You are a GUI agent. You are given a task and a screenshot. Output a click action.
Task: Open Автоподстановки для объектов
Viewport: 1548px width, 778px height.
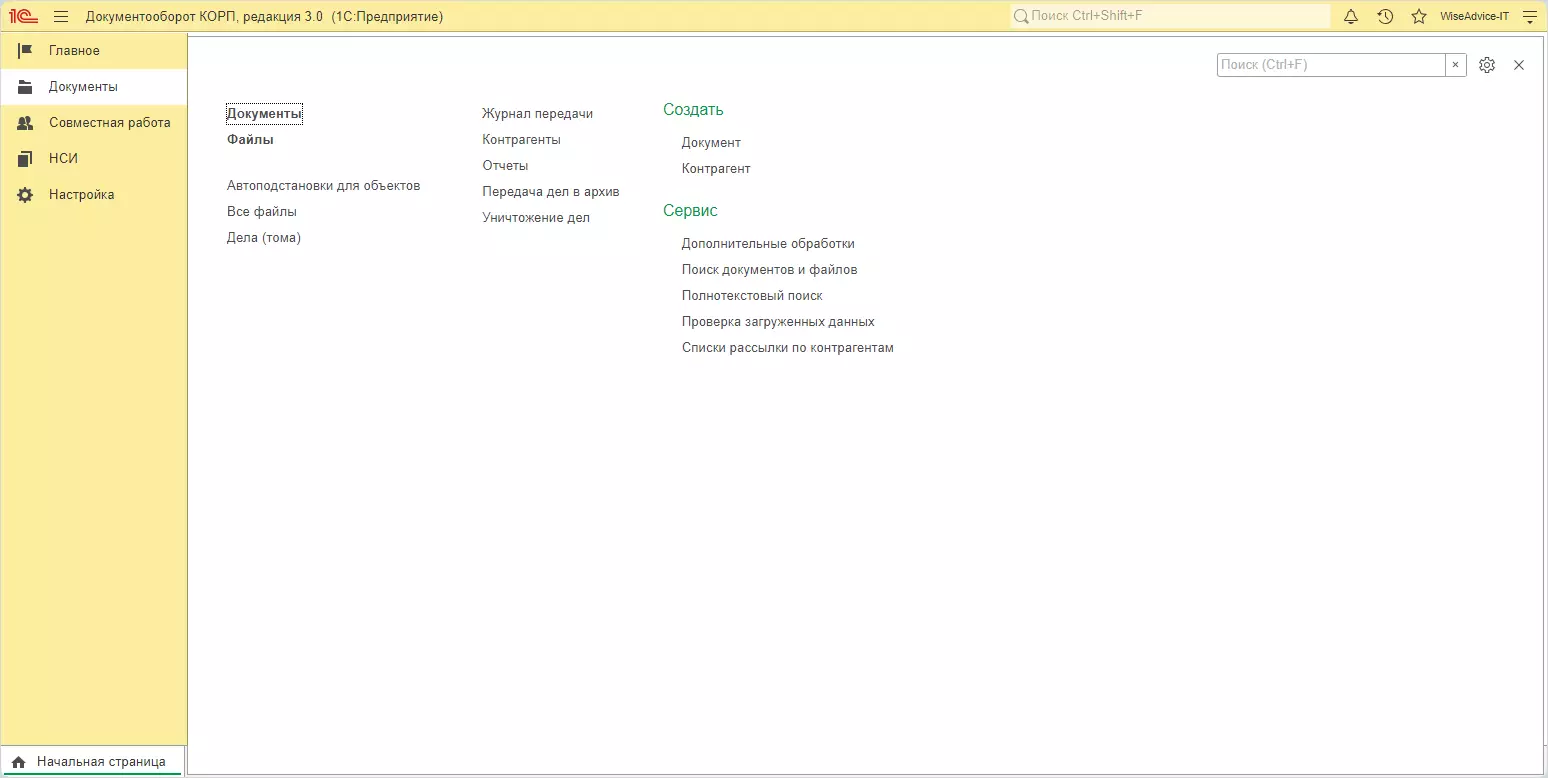[x=323, y=186]
